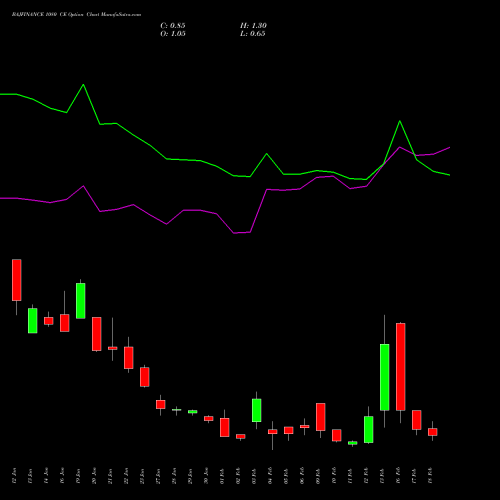Click the chart title text BAJFINANCE CE Option
Viewport: 500px width, 500px height.
[x=76, y=15]
